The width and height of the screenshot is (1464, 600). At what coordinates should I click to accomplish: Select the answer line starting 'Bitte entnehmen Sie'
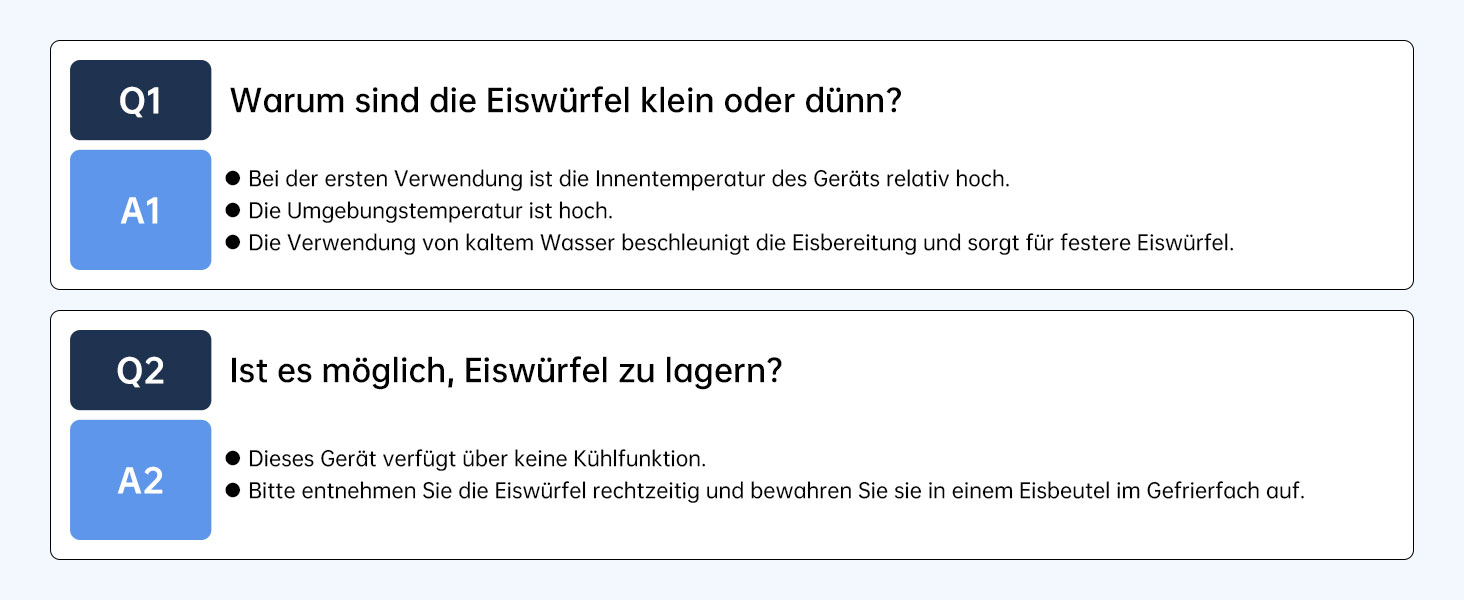click(x=776, y=491)
